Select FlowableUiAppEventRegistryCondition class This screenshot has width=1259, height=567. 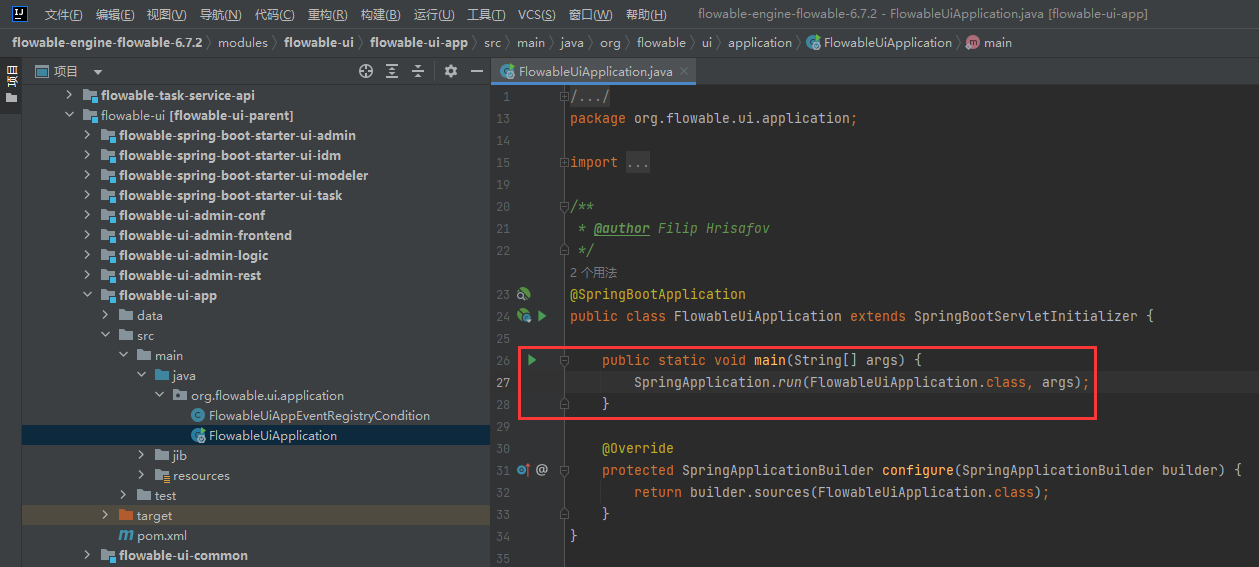coord(319,415)
